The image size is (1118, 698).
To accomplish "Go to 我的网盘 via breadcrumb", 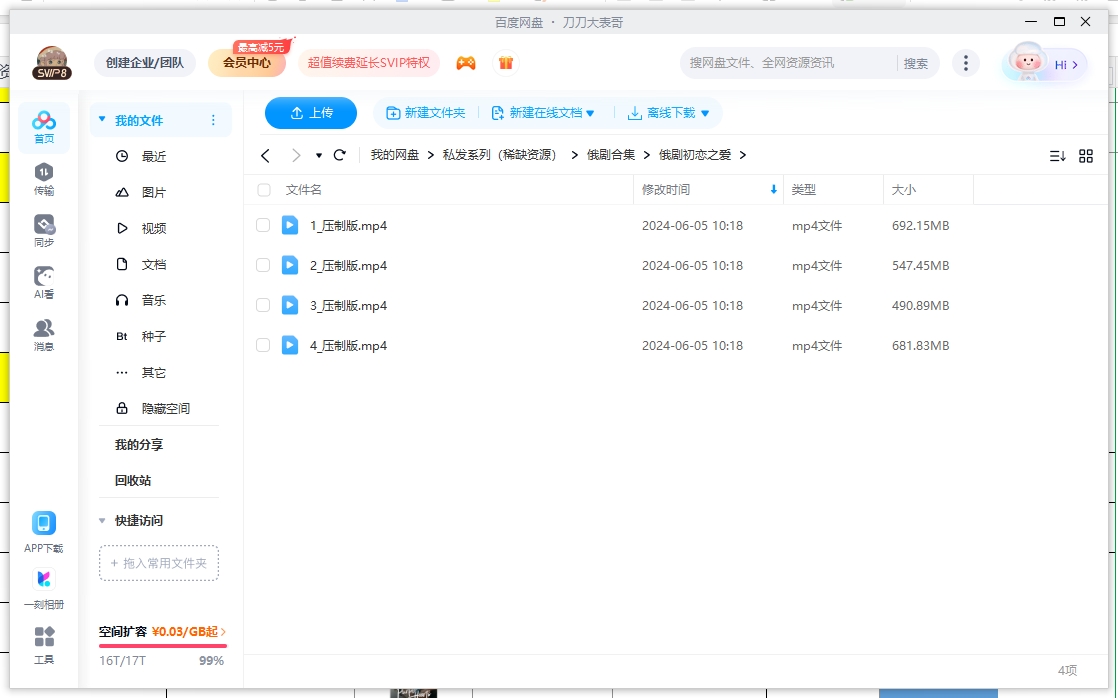I will (394, 155).
